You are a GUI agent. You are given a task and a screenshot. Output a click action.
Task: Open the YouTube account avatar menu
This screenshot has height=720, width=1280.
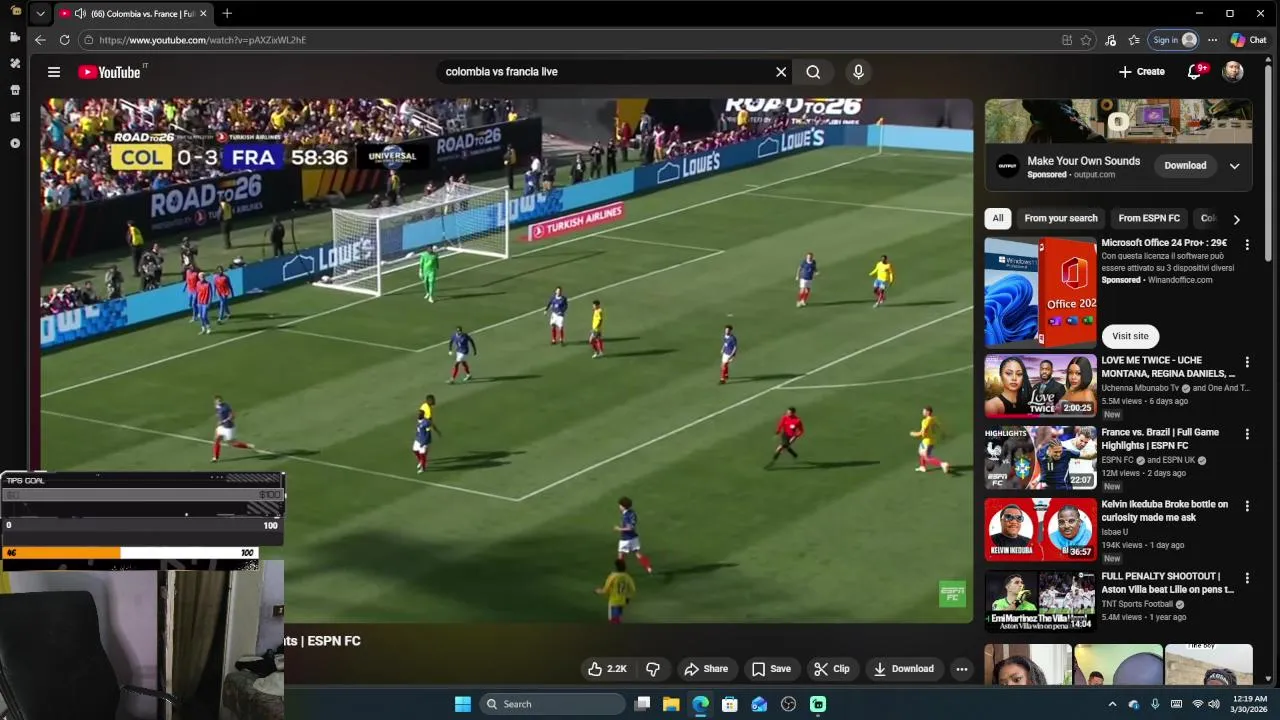pyautogui.click(x=1233, y=72)
